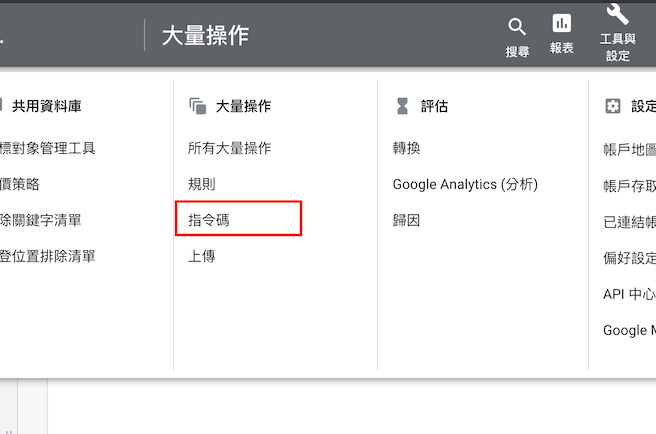The image size is (656, 434).
Task: Open the audience manager (標對象管理工具) link
Action: (x=47, y=148)
